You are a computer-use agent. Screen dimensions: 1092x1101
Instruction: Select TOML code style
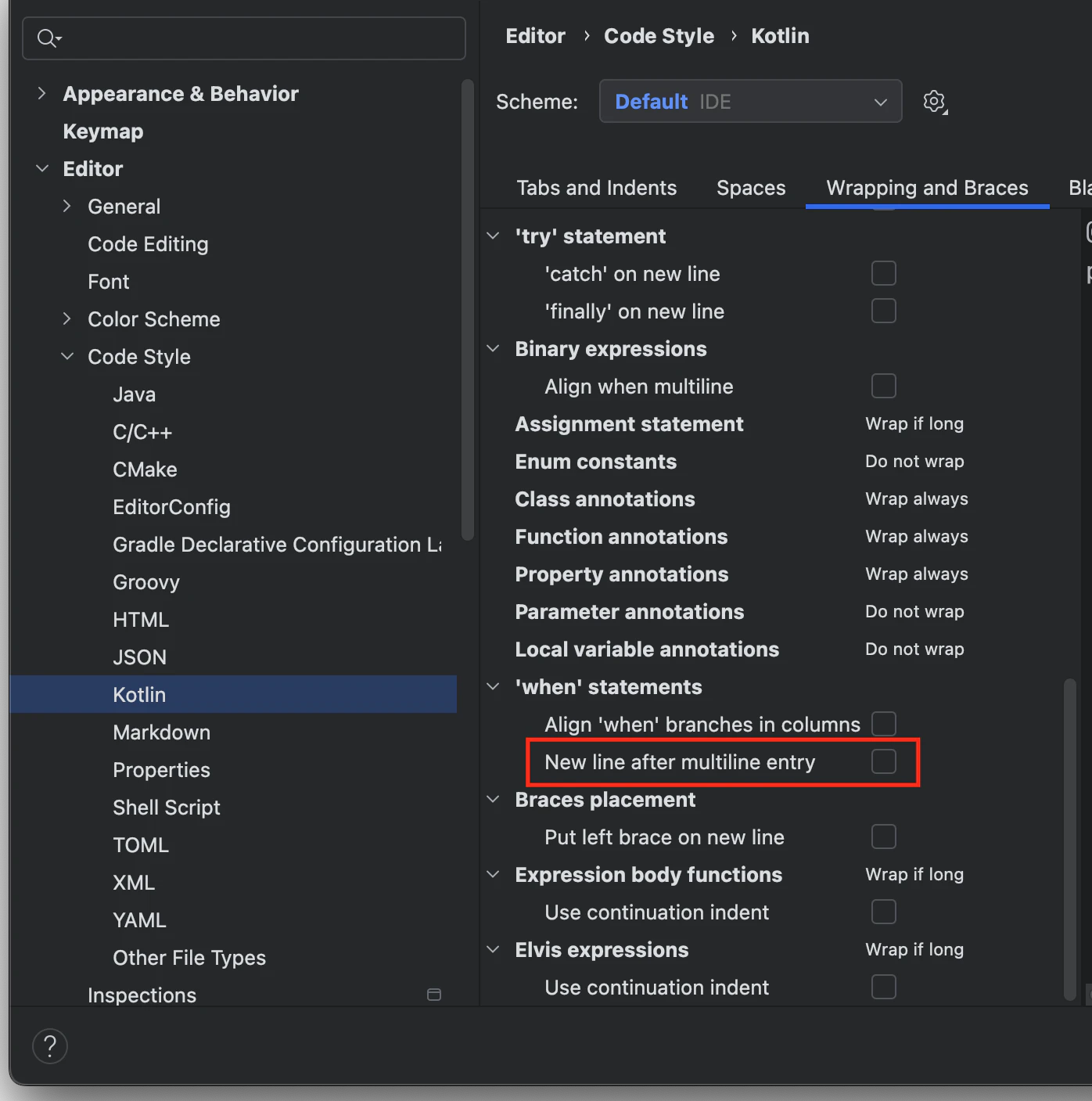pyautogui.click(x=141, y=845)
